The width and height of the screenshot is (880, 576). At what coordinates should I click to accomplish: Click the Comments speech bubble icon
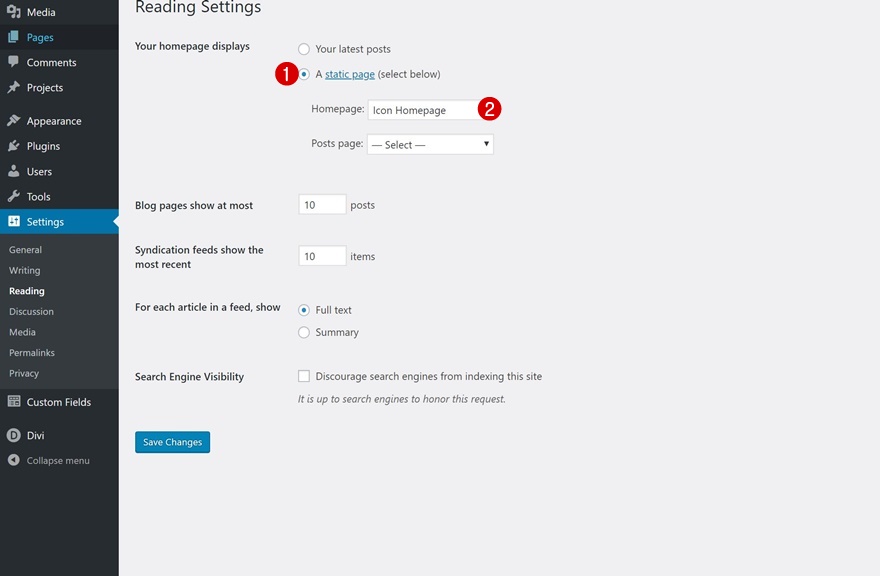[14, 62]
